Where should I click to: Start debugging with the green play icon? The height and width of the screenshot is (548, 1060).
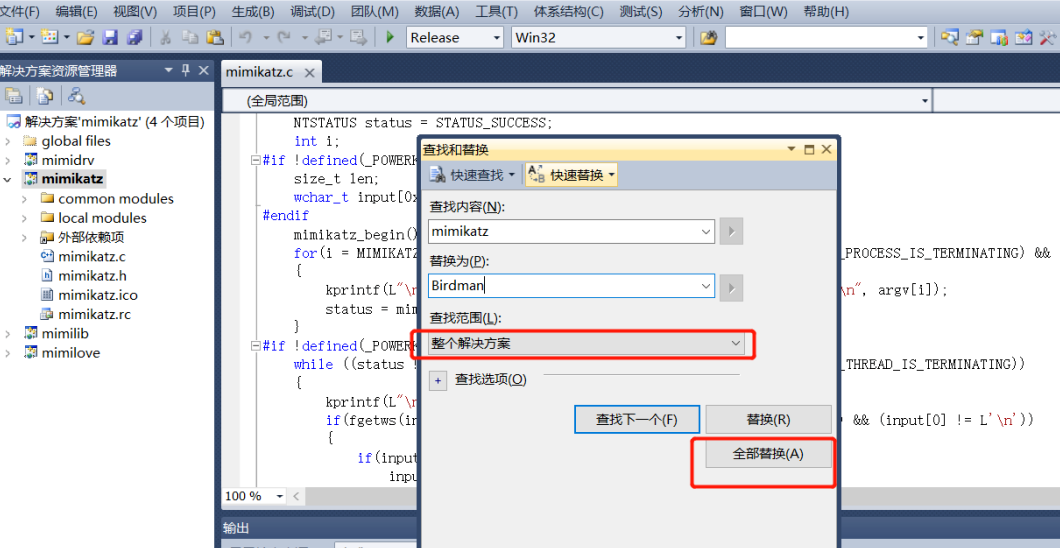point(390,37)
